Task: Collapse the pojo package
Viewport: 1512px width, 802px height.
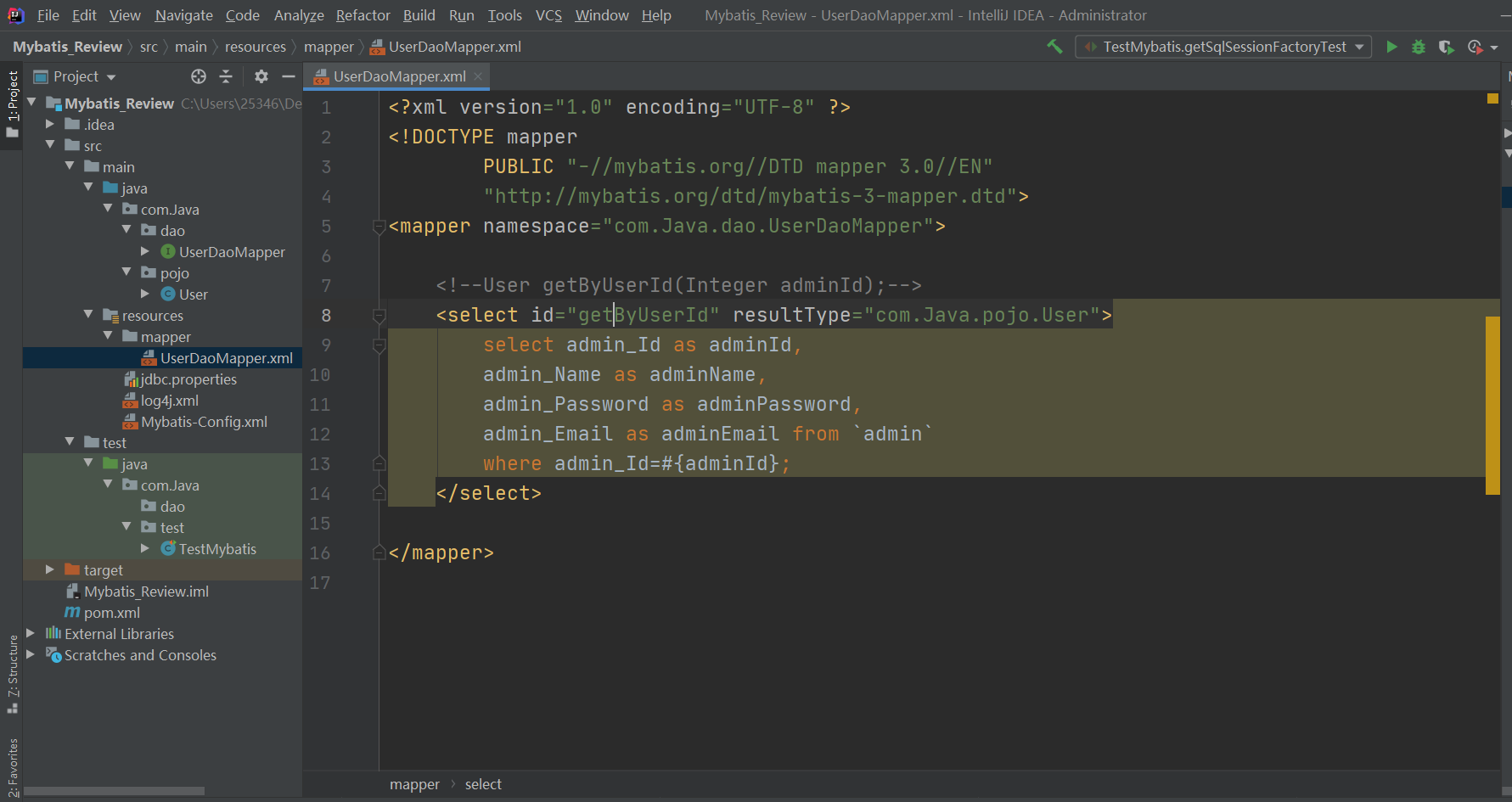Action: pyautogui.click(x=126, y=272)
